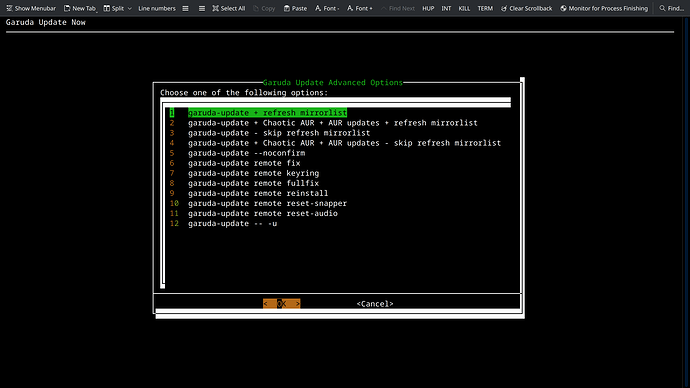The image size is (690, 388).
Task: Click the Cancel button in dialog
Action: (x=375, y=304)
